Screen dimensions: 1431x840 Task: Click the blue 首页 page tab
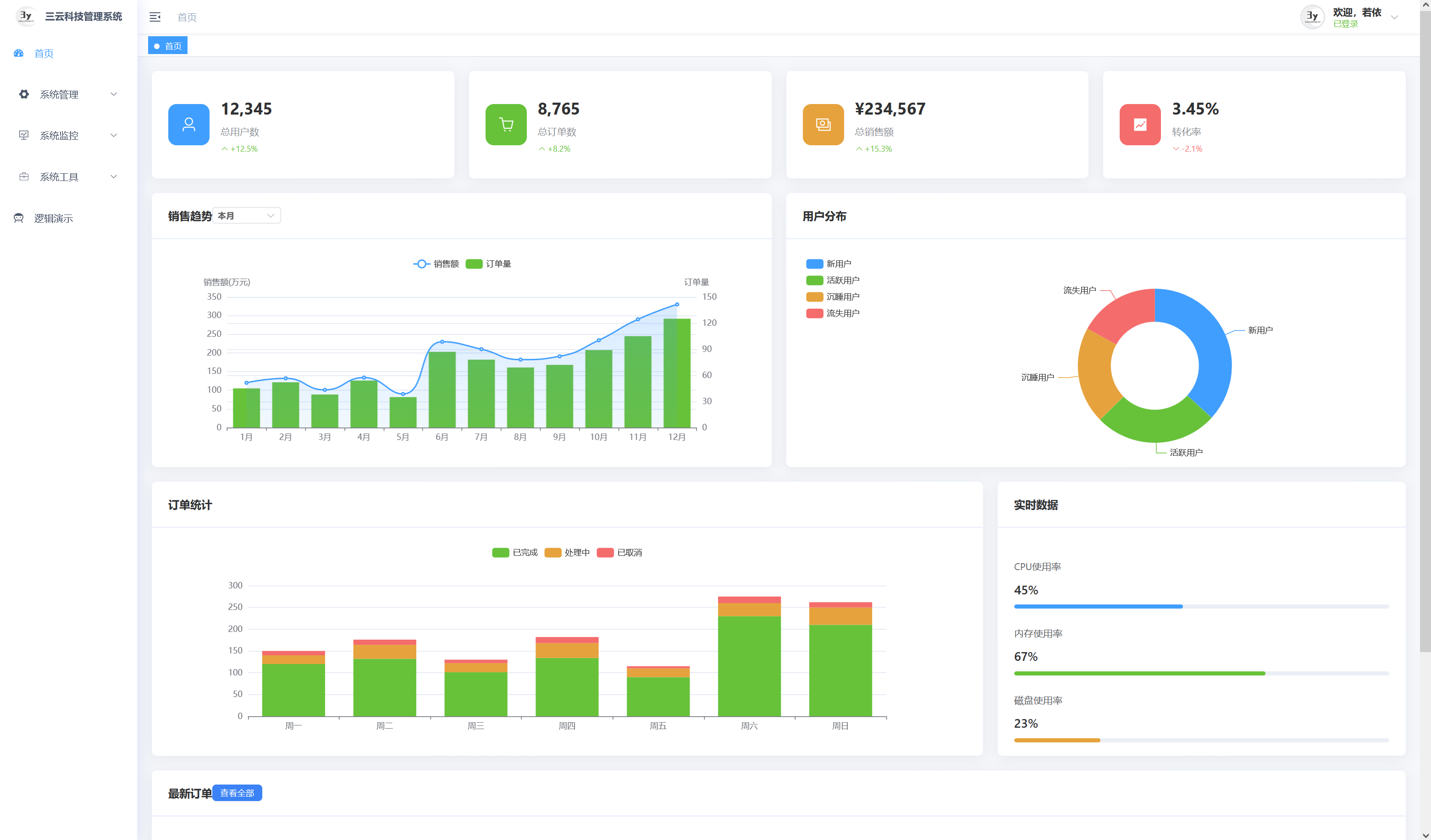[x=168, y=46]
